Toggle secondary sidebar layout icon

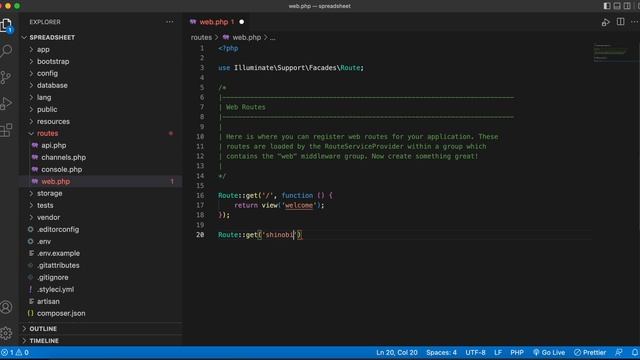[x=627, y=6]
